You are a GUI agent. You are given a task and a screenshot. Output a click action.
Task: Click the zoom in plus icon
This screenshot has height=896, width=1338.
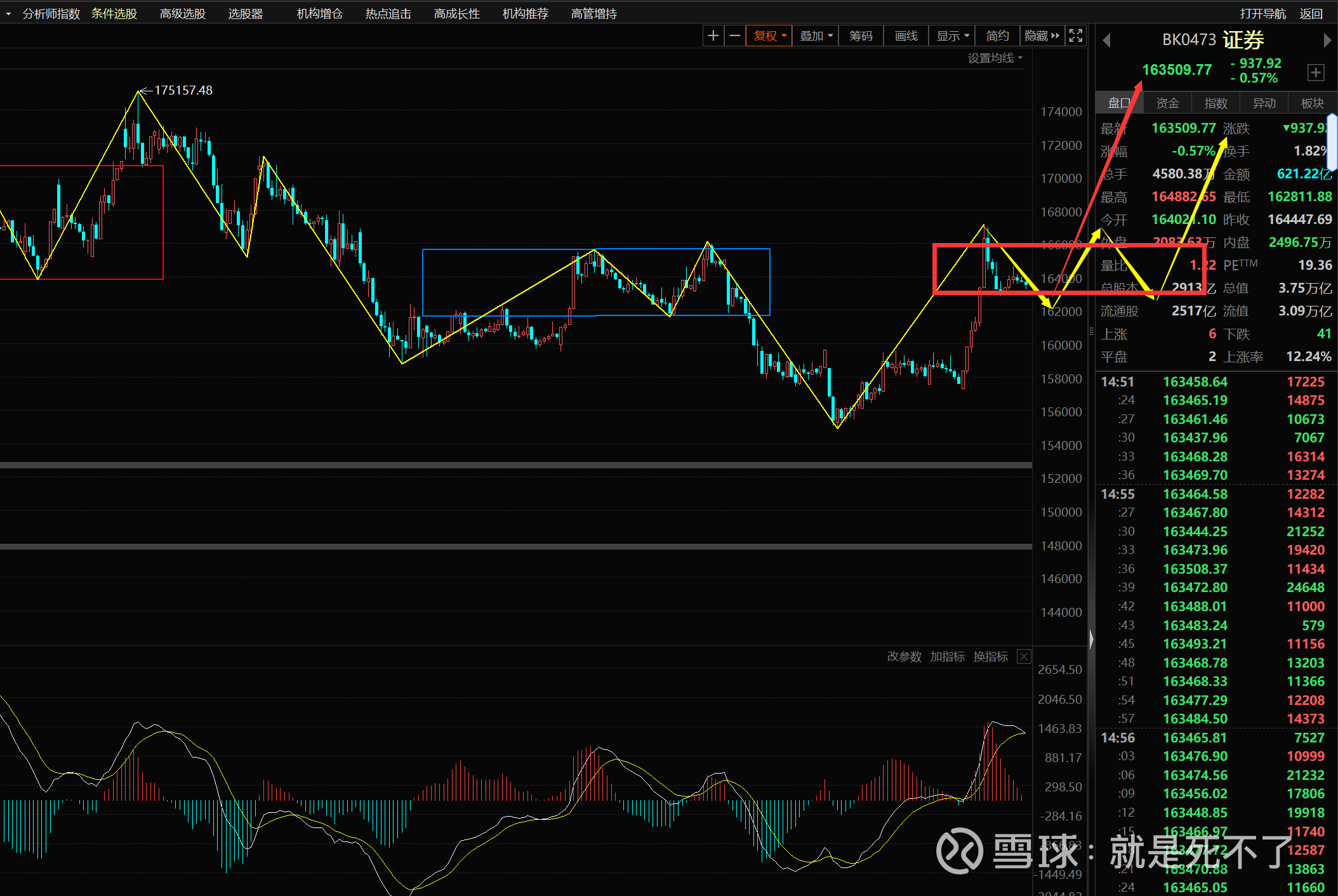coord(713,36)
